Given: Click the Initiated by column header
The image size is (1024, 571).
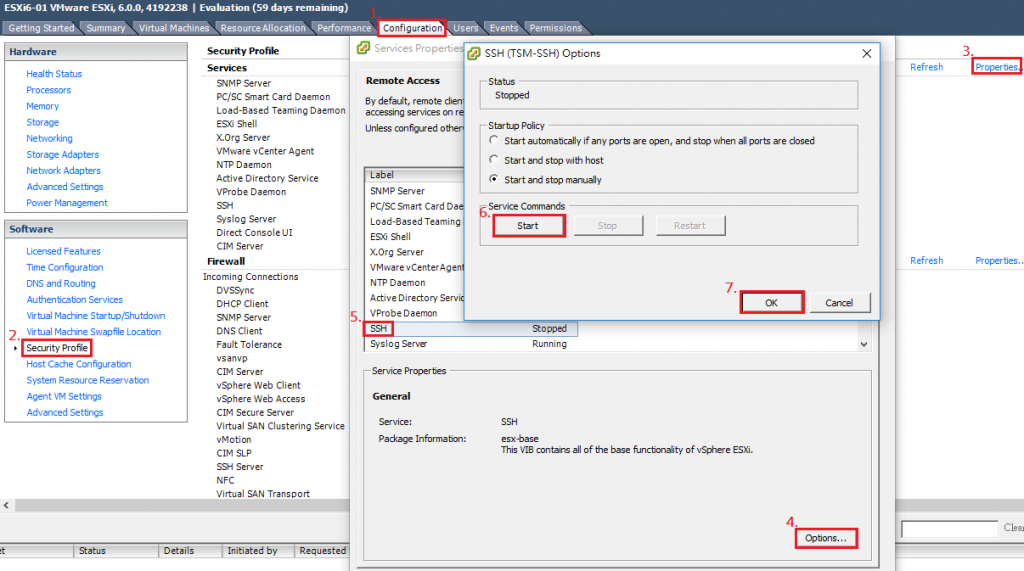Looking at the screenshot, I should click(259, 551).
